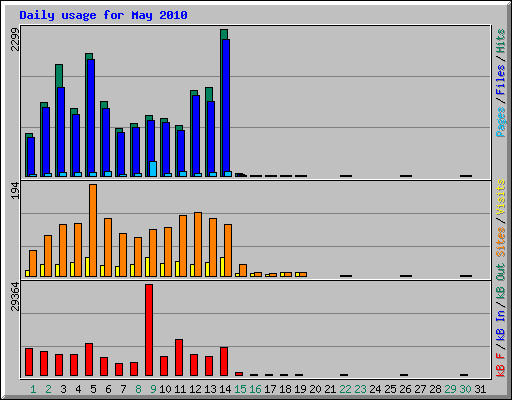Click the x-axis day label 10

165,389
